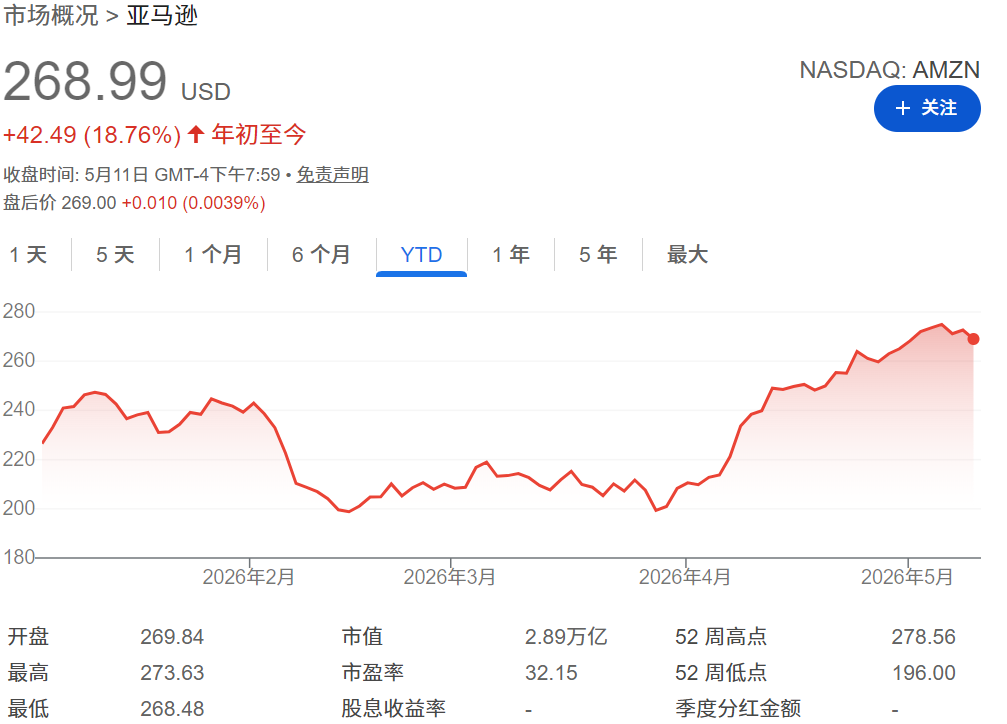
Task: Select the 1 天 range tab
Action: (28, 255)
